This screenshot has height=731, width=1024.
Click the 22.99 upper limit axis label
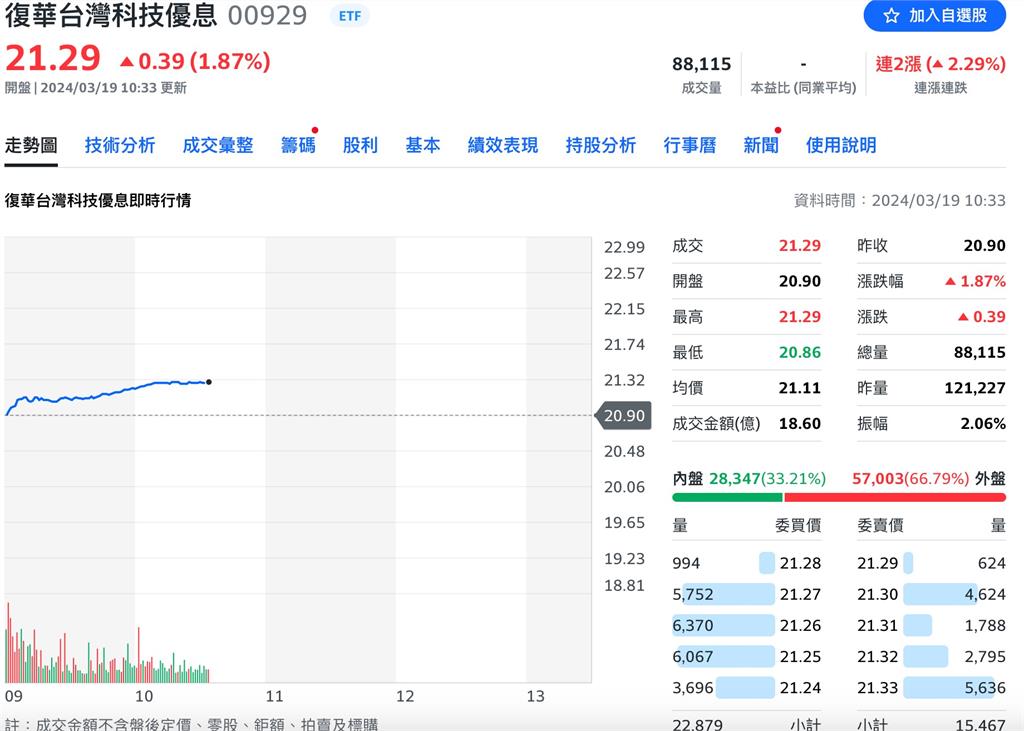coord(624,248)
